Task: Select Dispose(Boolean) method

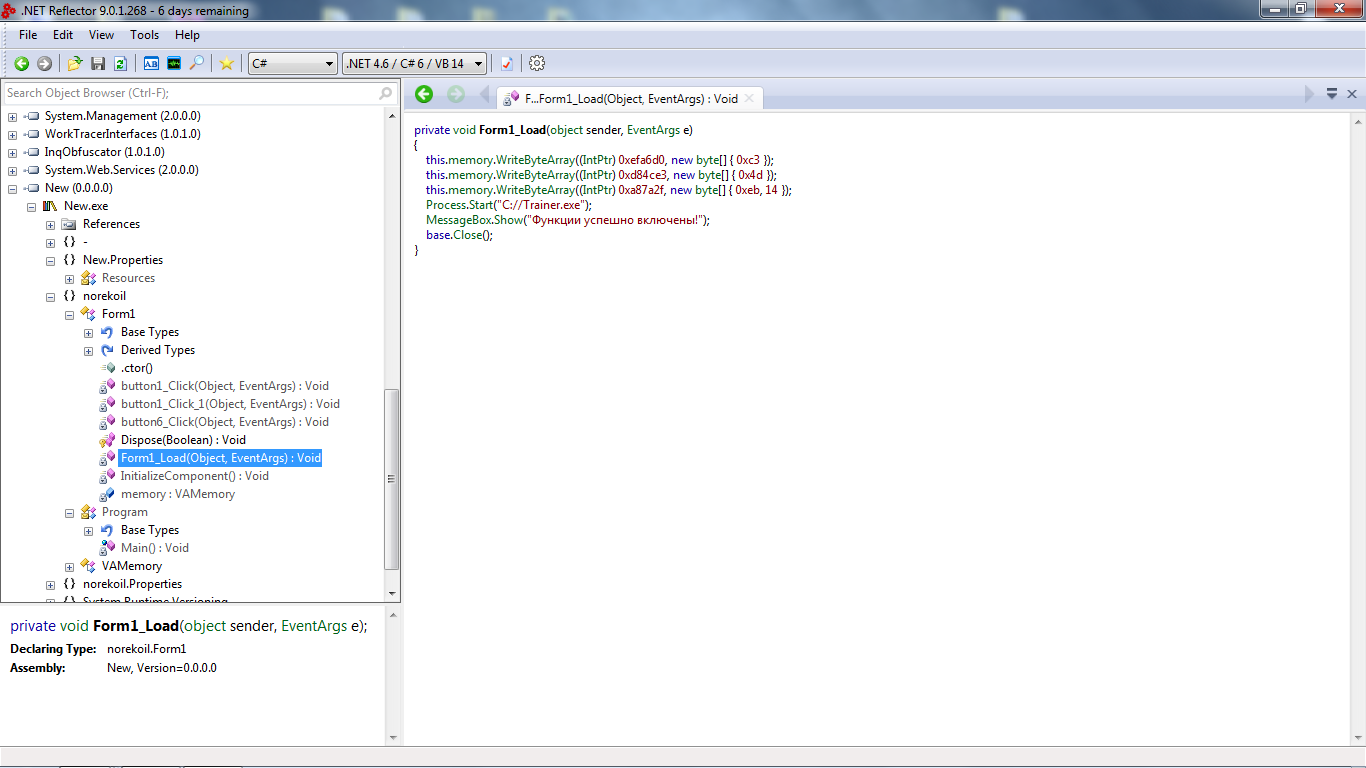Action: pyautogui.click(x=183, y=440)
